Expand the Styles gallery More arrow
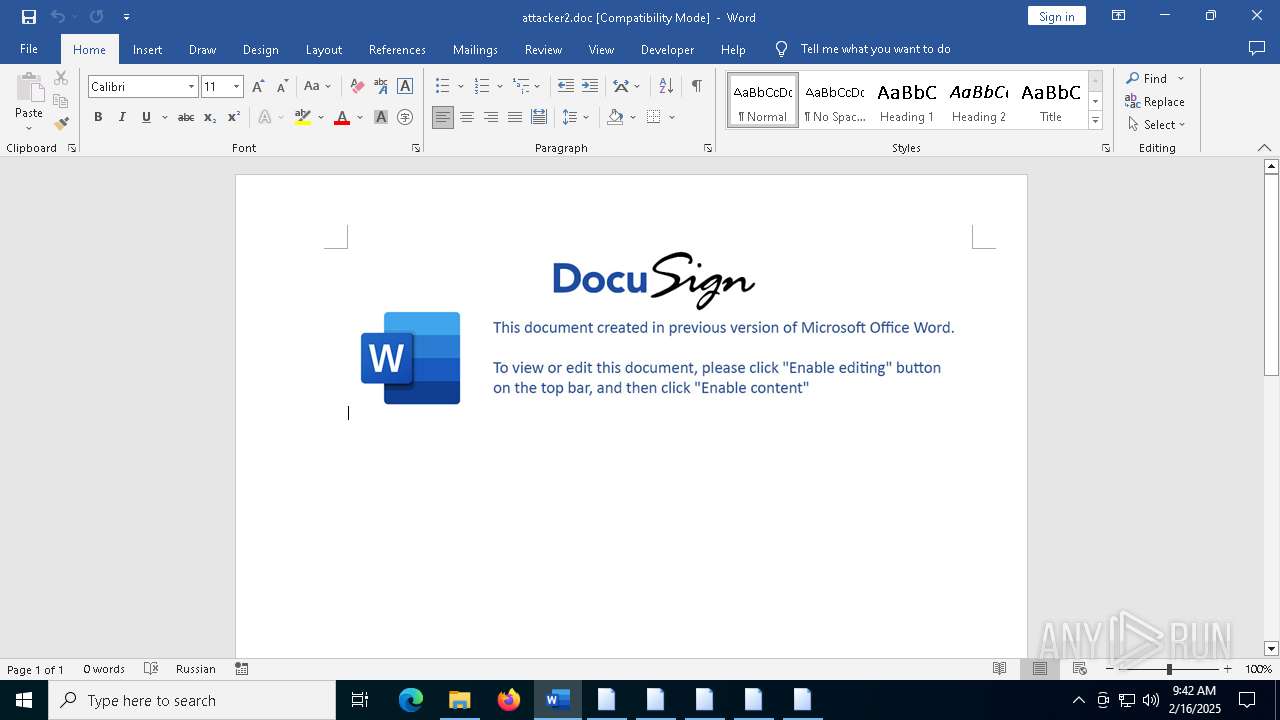Image resolution: width=1280 pixels, height=720 pixels. pyautogui.click(x=1095, y=121)
